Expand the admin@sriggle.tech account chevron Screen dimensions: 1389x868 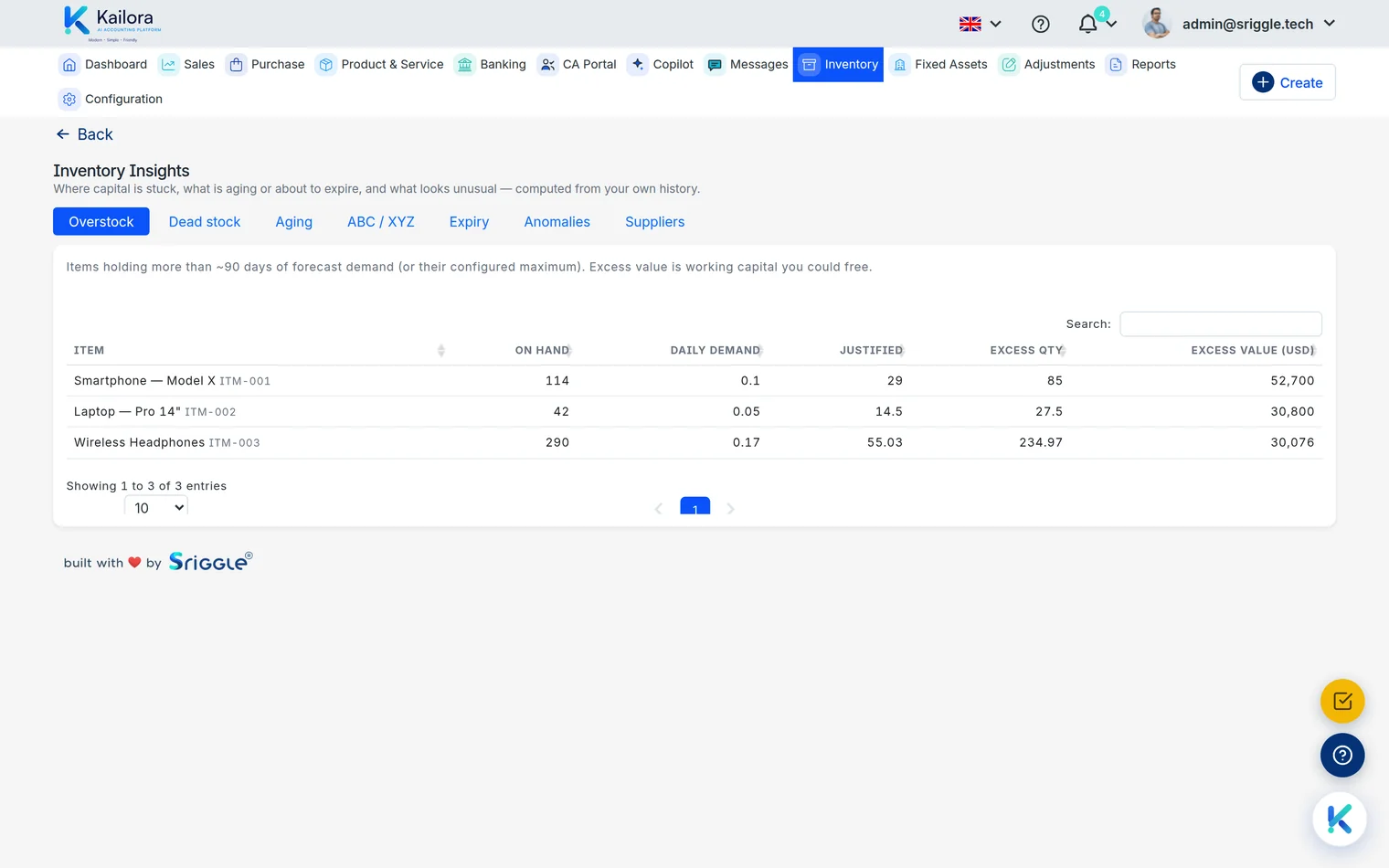[1330, 24]
